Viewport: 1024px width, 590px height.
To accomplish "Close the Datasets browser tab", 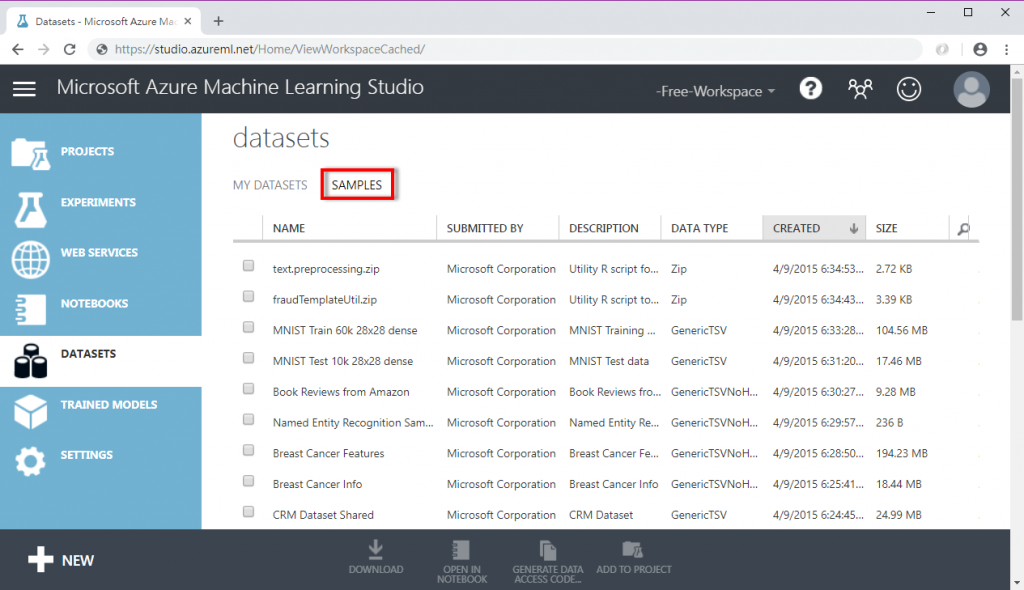I will click(x=187, y=21).
